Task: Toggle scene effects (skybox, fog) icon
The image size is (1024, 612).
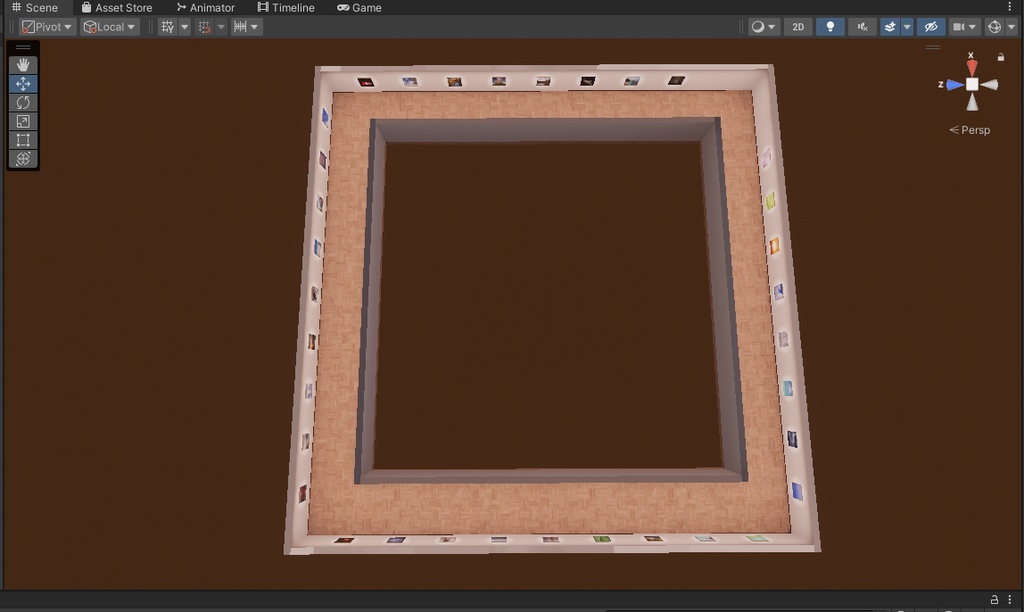Action: coord(889,27)
